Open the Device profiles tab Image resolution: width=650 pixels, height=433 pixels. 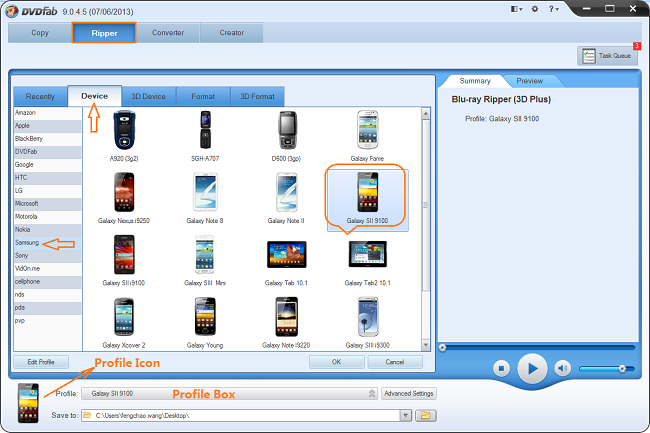tap(95, 96)
